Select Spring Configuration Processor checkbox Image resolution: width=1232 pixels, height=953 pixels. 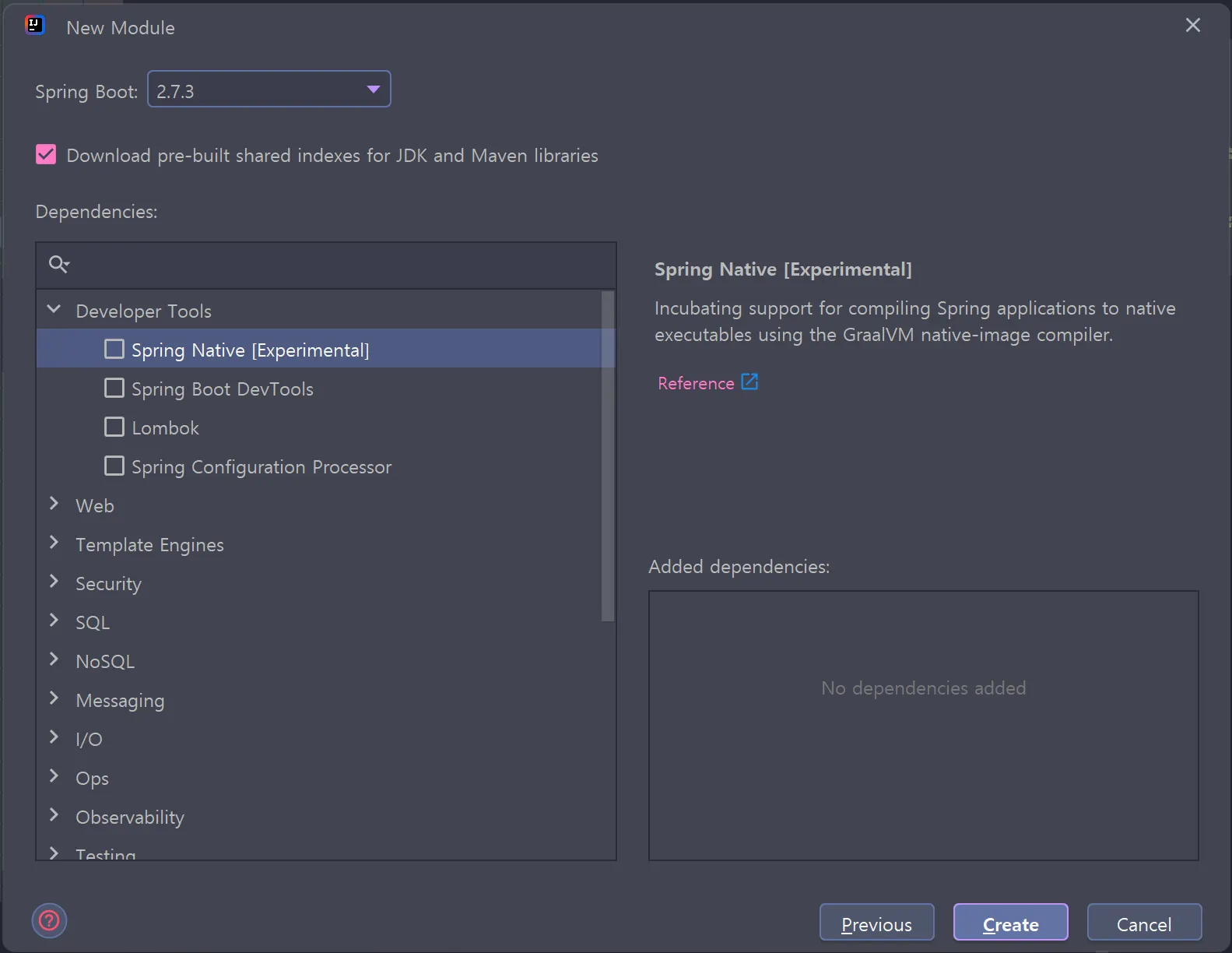114,466
